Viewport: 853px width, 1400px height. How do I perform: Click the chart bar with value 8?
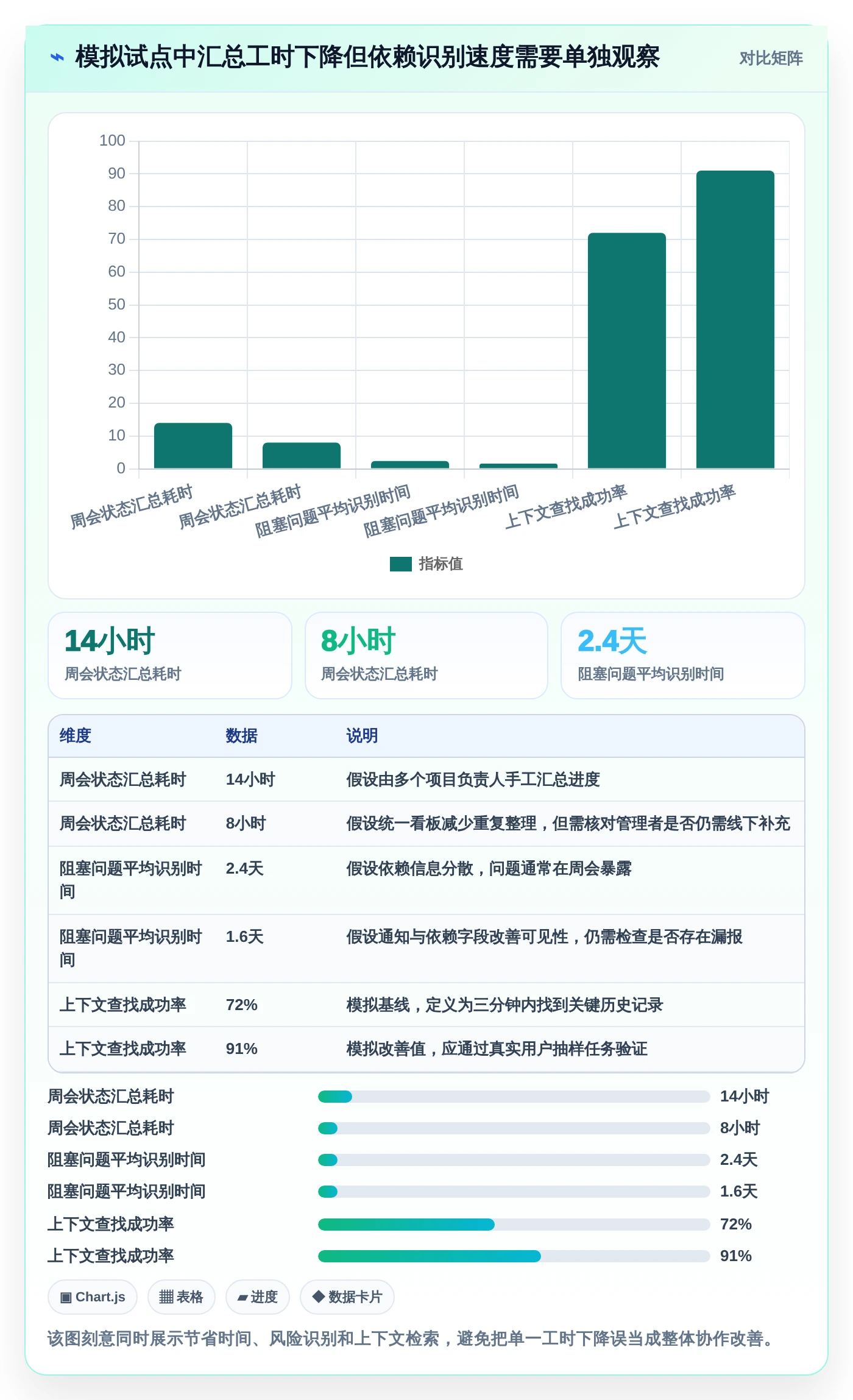tap(302, 455)
